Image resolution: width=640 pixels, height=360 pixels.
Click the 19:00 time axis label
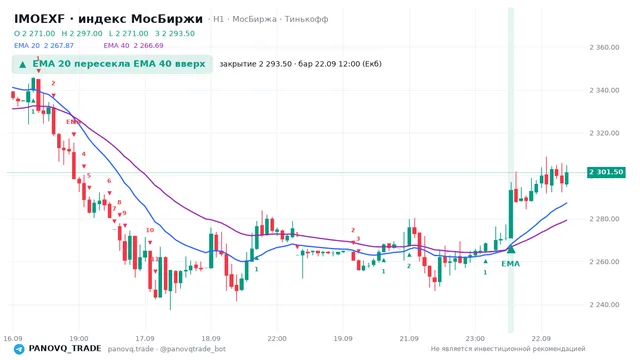pos(79,338)
